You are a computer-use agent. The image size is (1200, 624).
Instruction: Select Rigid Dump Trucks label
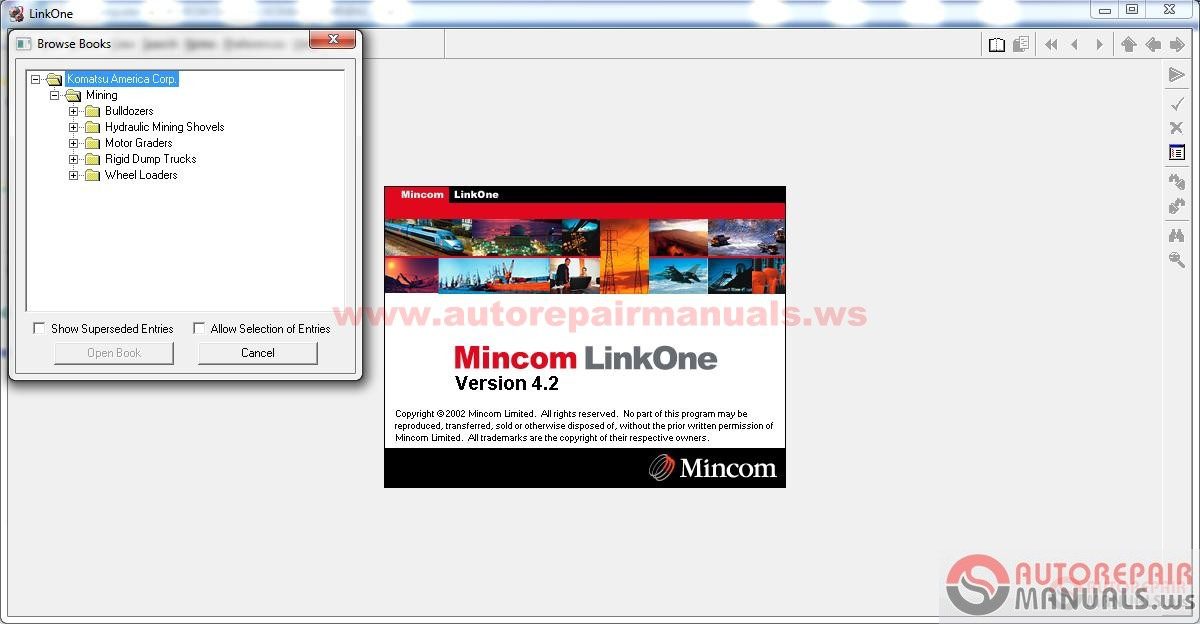[150, 159]
